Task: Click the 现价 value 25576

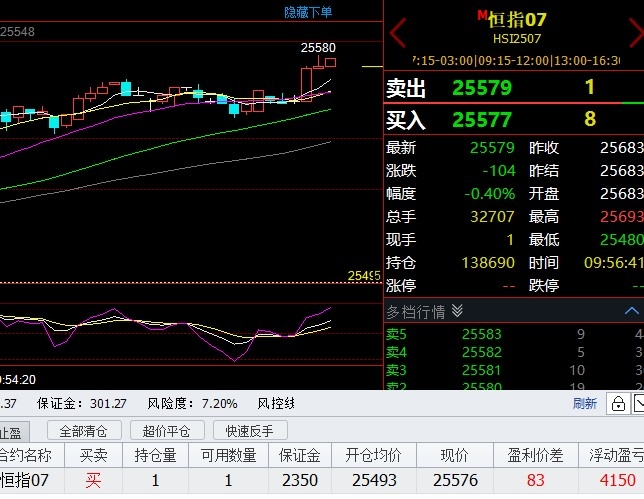Action: coord(455,480)
